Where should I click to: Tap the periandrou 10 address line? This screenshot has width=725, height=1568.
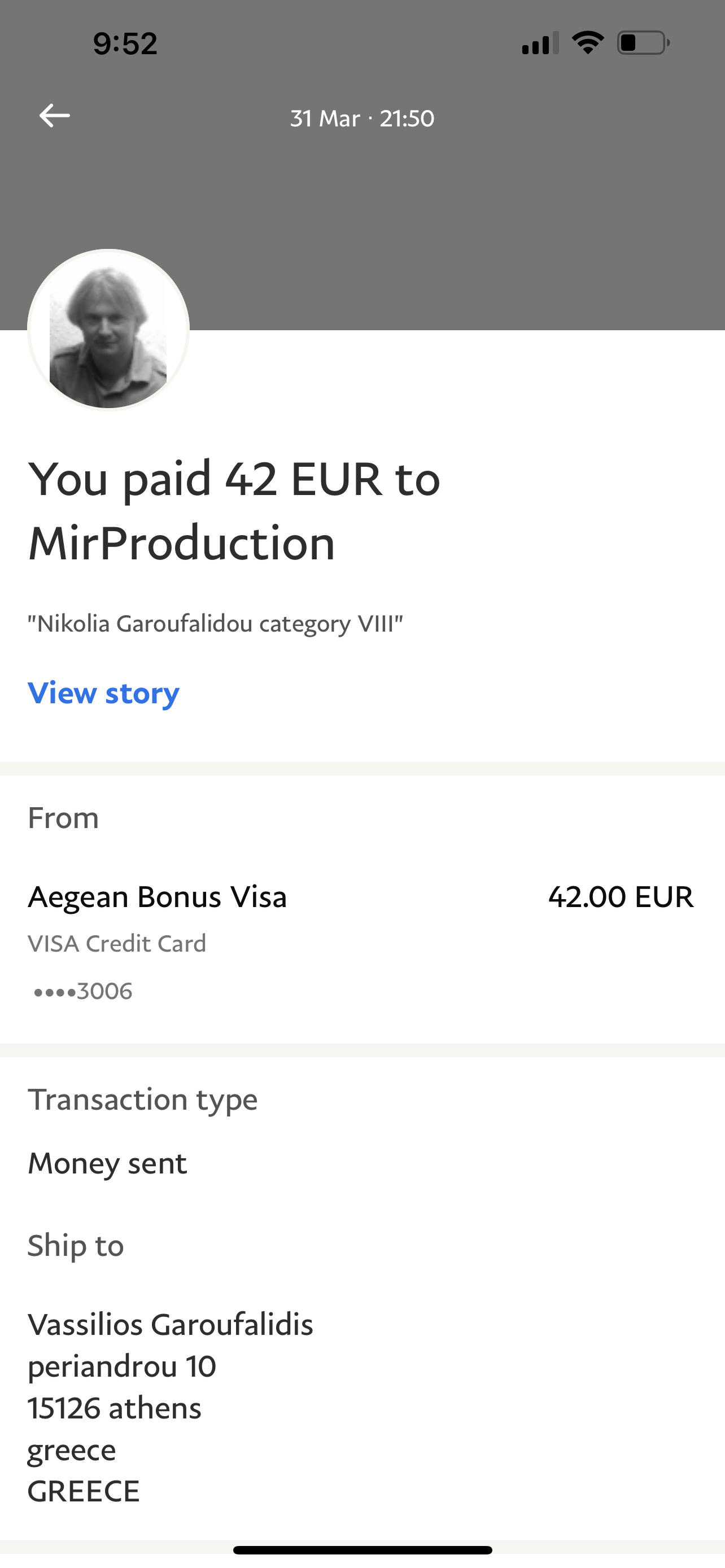122,1366
